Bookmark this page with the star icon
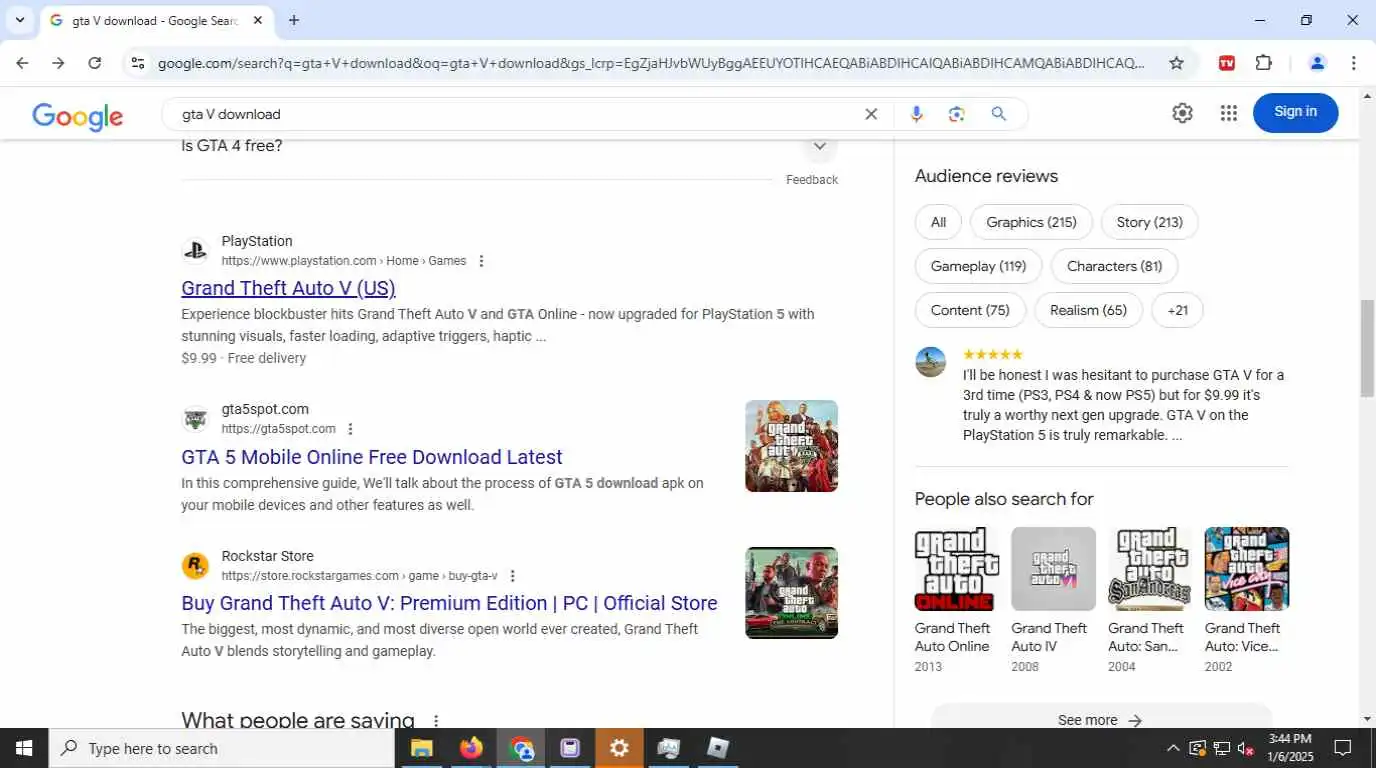The image size is (1376, 768). 1176,63
